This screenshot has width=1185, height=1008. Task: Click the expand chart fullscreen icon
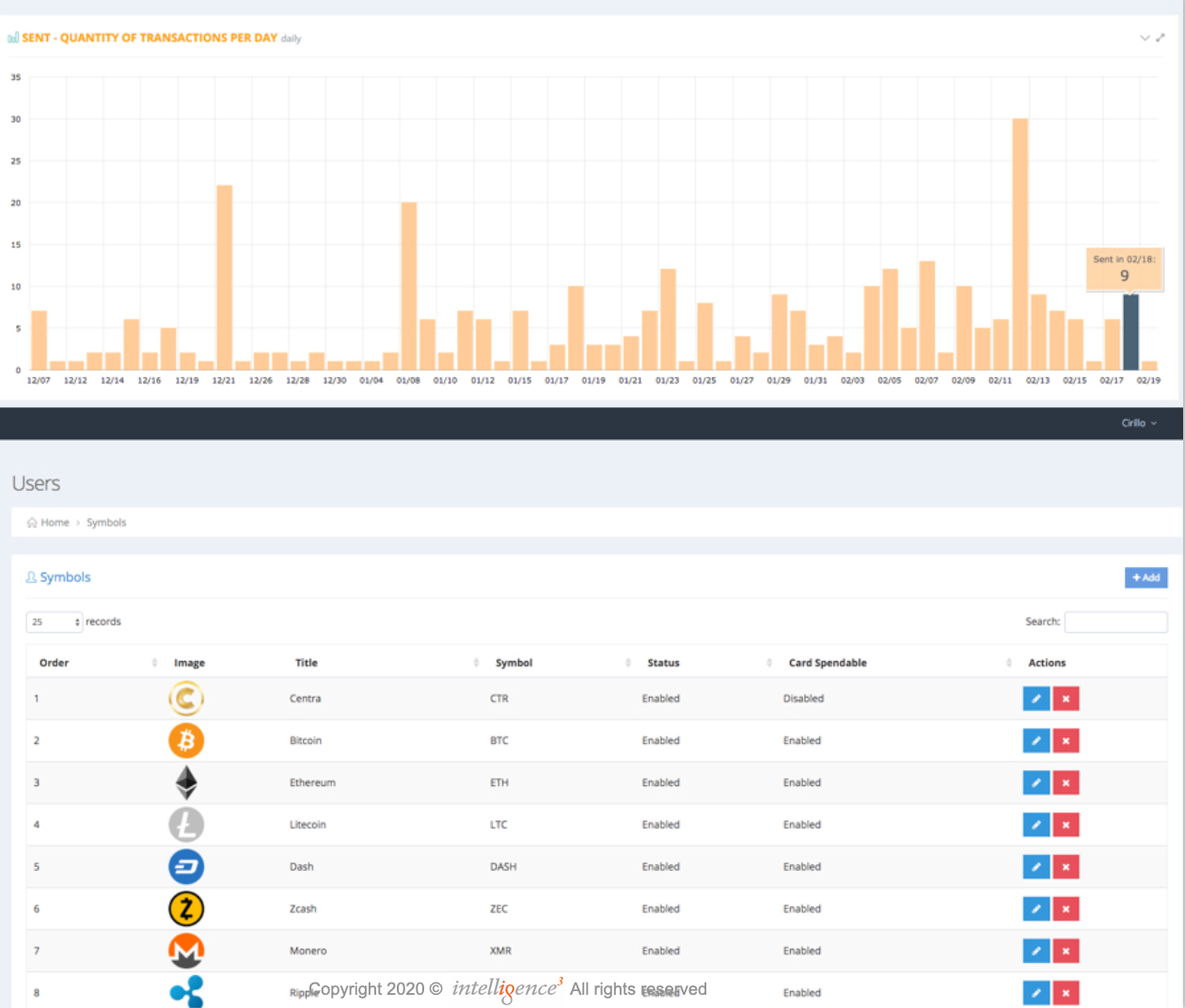(1161, 38)
